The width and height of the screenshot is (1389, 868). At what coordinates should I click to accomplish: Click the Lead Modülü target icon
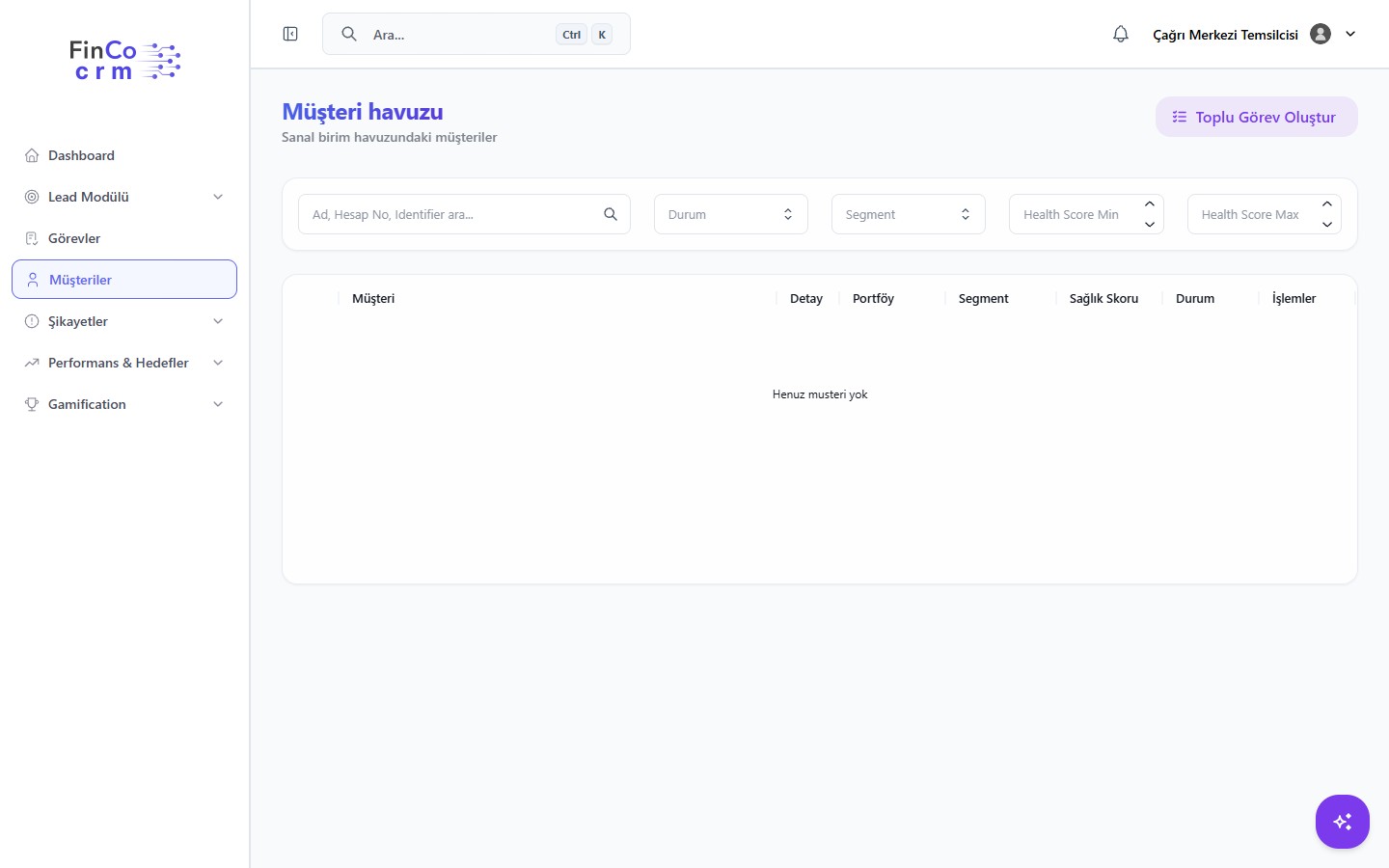pos(32,197)
